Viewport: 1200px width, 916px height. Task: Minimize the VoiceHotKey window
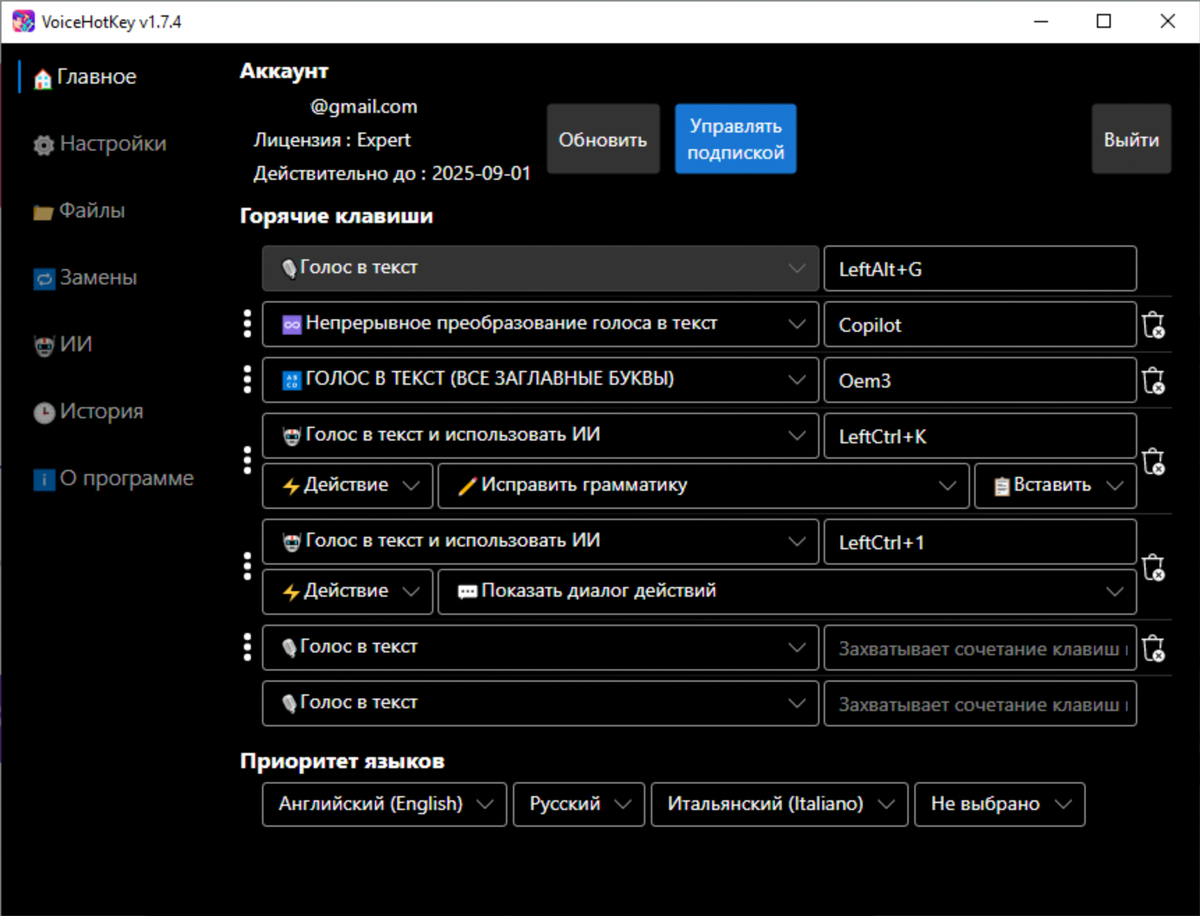point(1040,21)
